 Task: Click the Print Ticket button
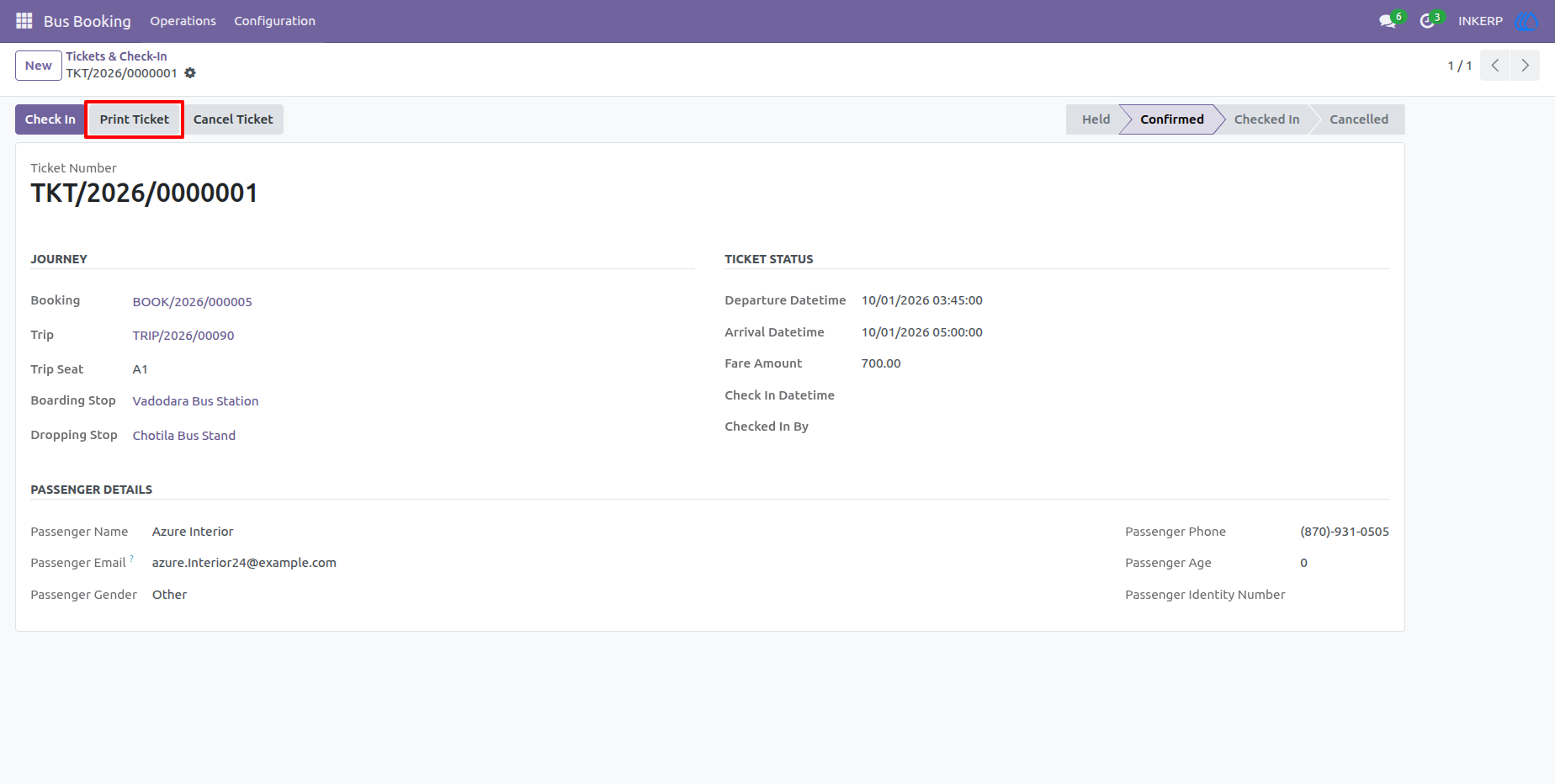(135, 119)
